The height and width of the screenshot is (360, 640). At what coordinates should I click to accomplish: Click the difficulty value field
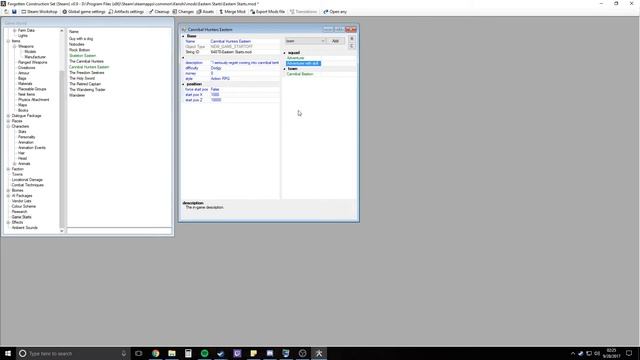(244, 68)
